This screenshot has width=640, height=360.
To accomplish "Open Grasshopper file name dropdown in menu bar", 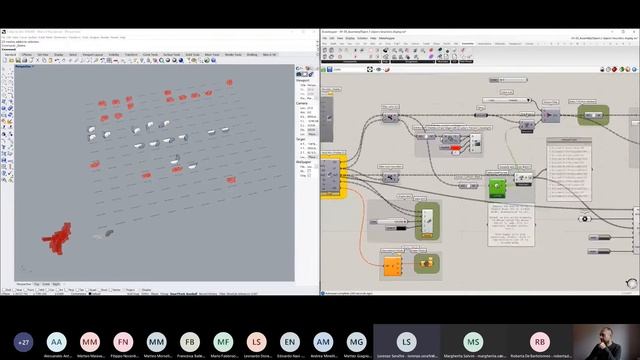I will point(603,38).
